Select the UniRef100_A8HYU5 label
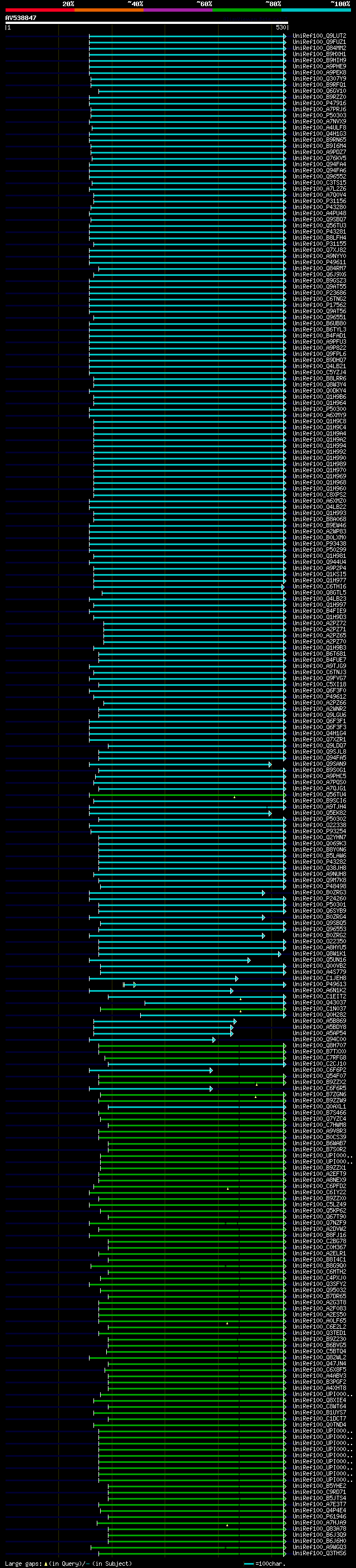Viewport: 356px width, 1568px height. tap(319, 947)
